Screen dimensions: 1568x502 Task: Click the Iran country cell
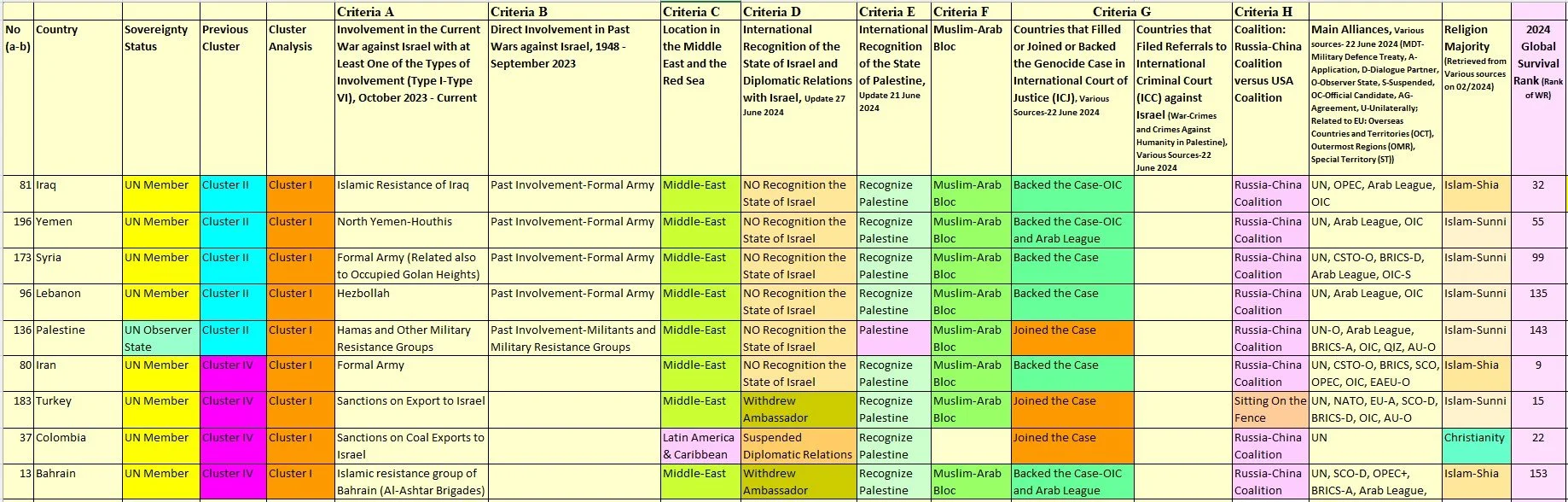click(78, 374)
